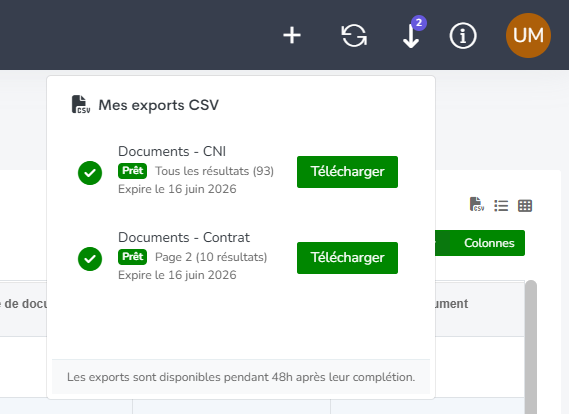Select the 'Documents - CNI' title
Viewport: 569px width, 414px height.
(x=172, y=151)
